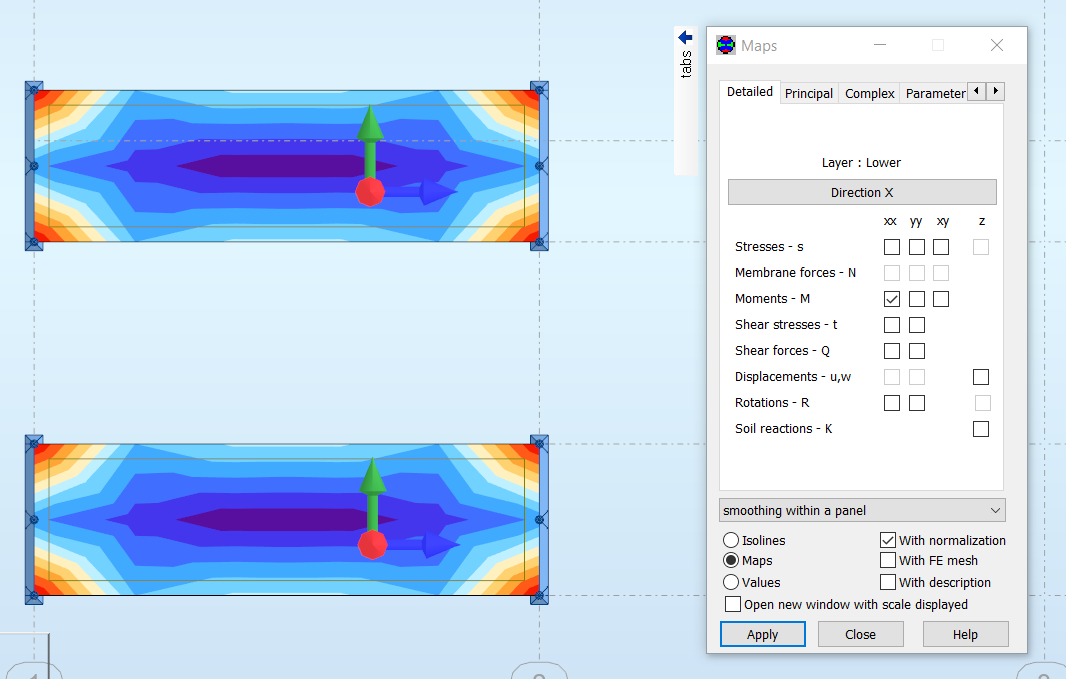Open the Complex tab
Screen dimensions: 1066x679
coord(869,92)
